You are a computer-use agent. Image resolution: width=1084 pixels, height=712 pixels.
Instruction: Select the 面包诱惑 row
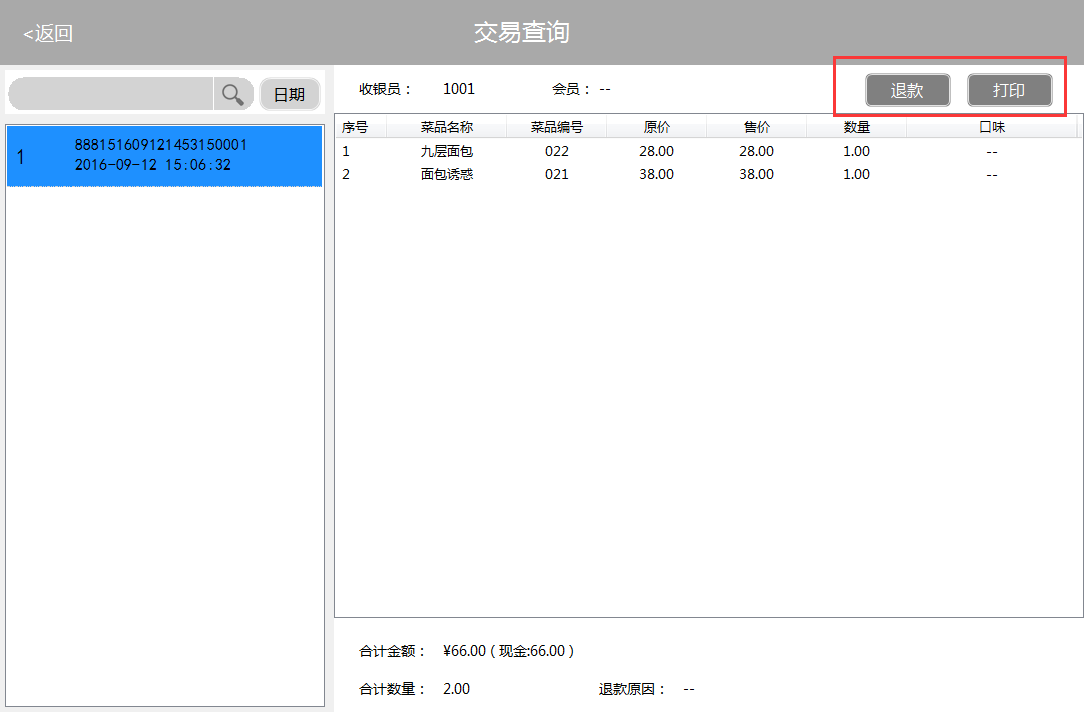point(446,174)
